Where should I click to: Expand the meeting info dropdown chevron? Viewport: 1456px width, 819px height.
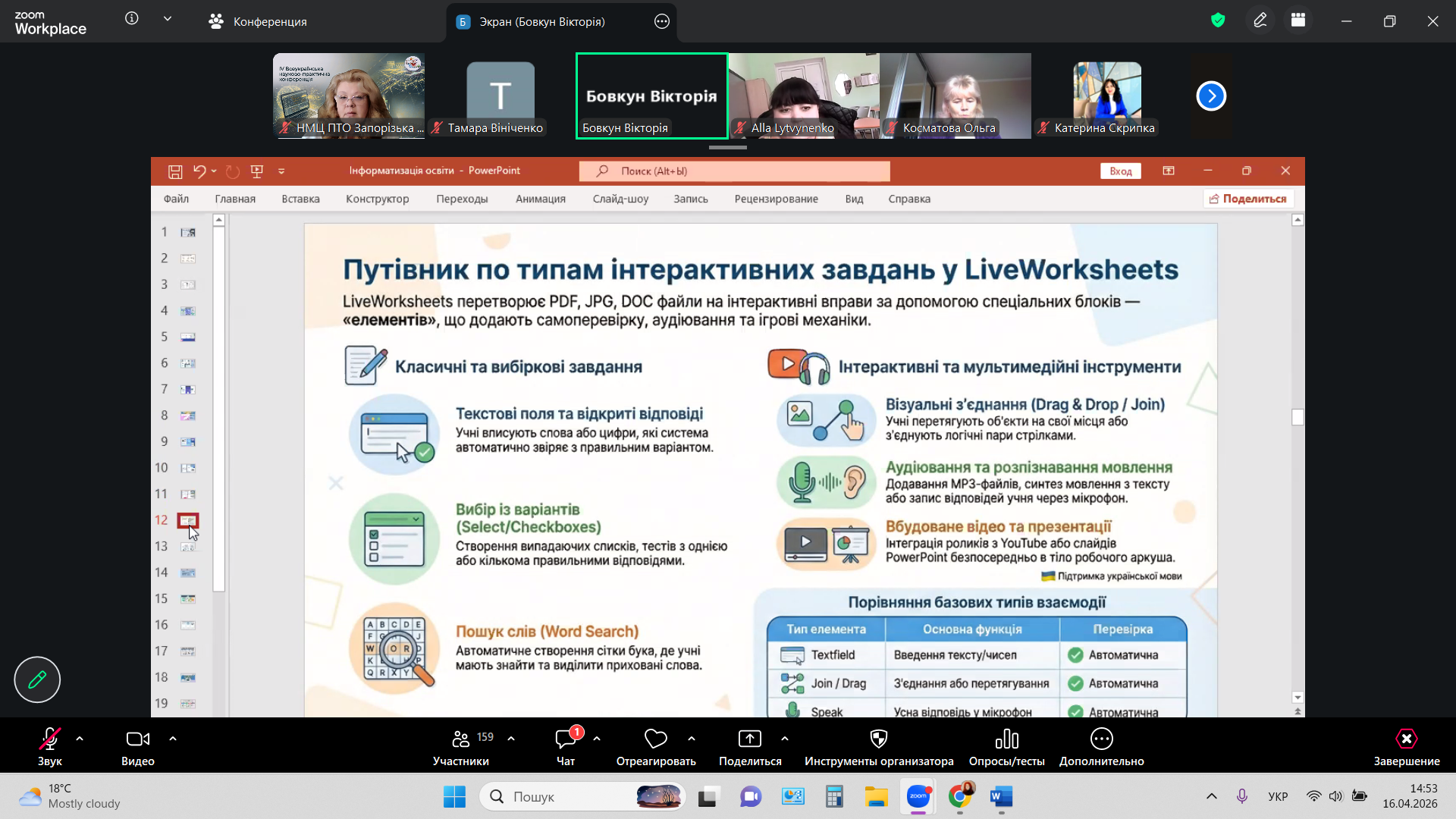(168, 19)
